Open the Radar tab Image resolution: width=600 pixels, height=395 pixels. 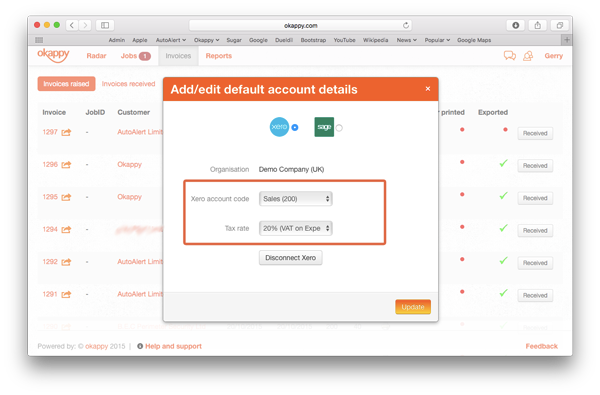pos(96,56)
